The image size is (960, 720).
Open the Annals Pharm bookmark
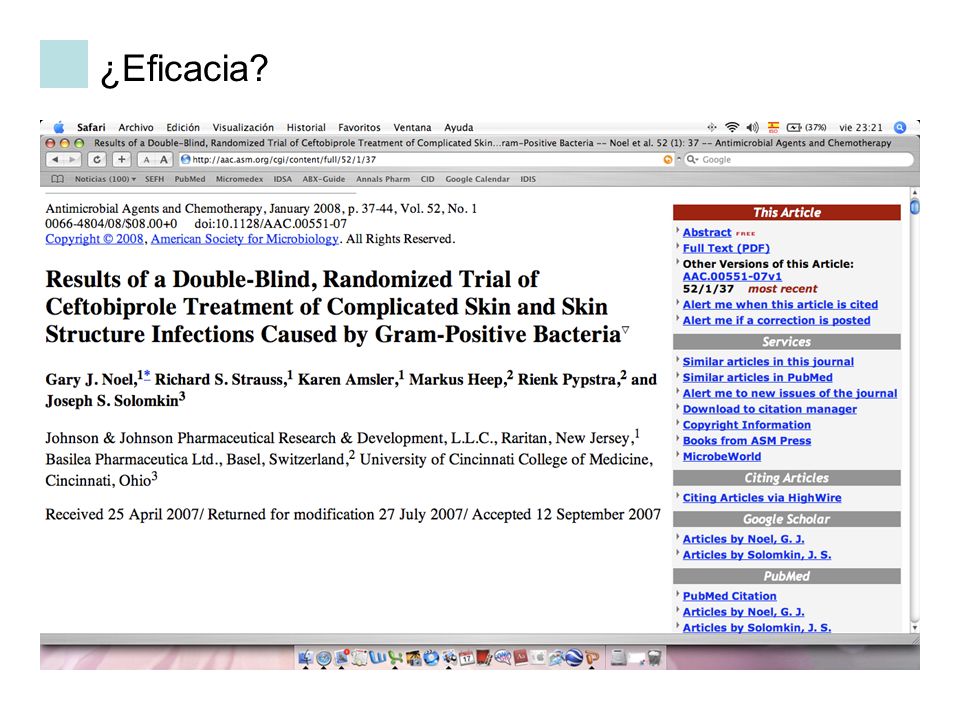point(383,179)
